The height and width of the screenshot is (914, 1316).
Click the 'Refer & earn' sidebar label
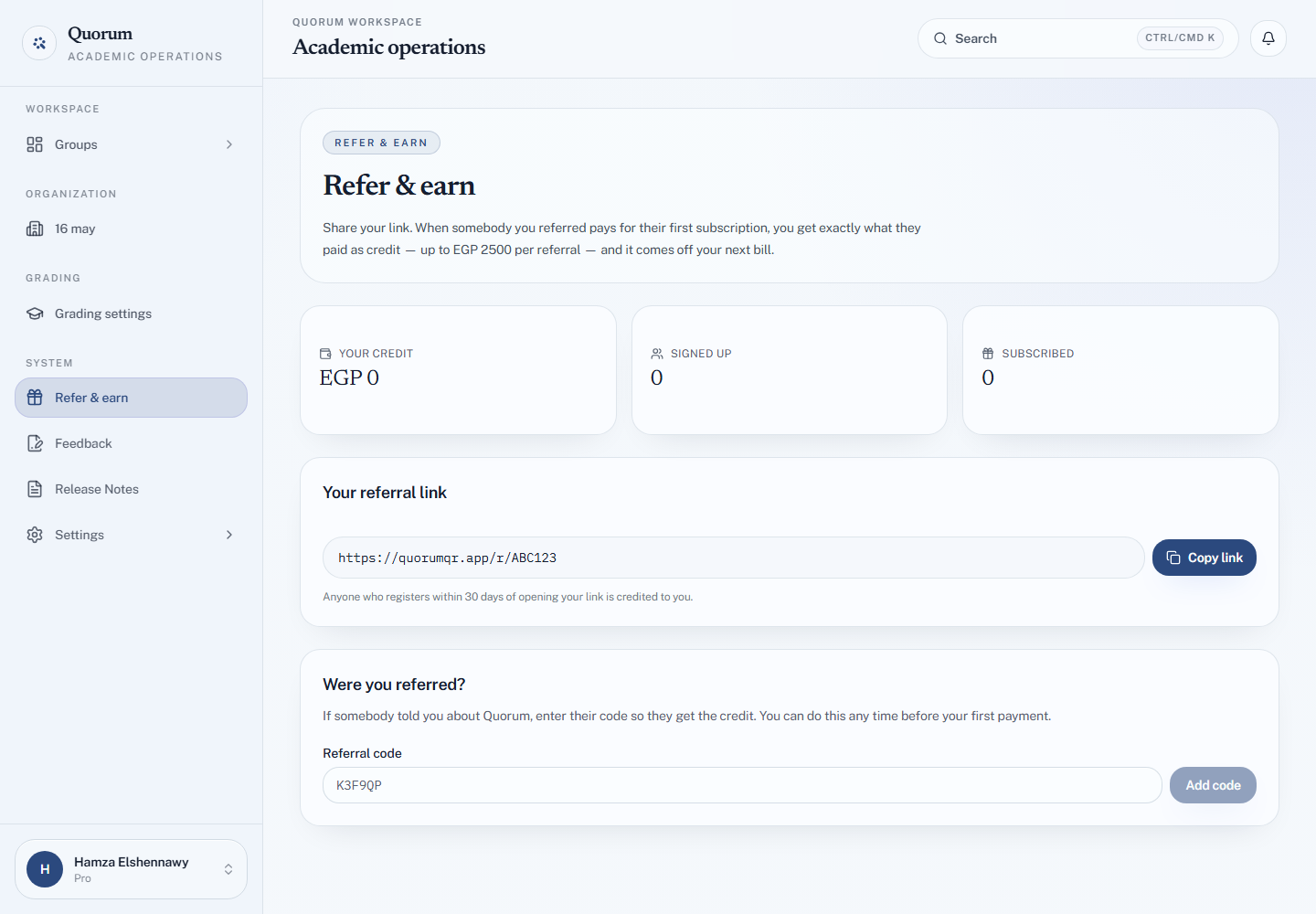point(91,398)
